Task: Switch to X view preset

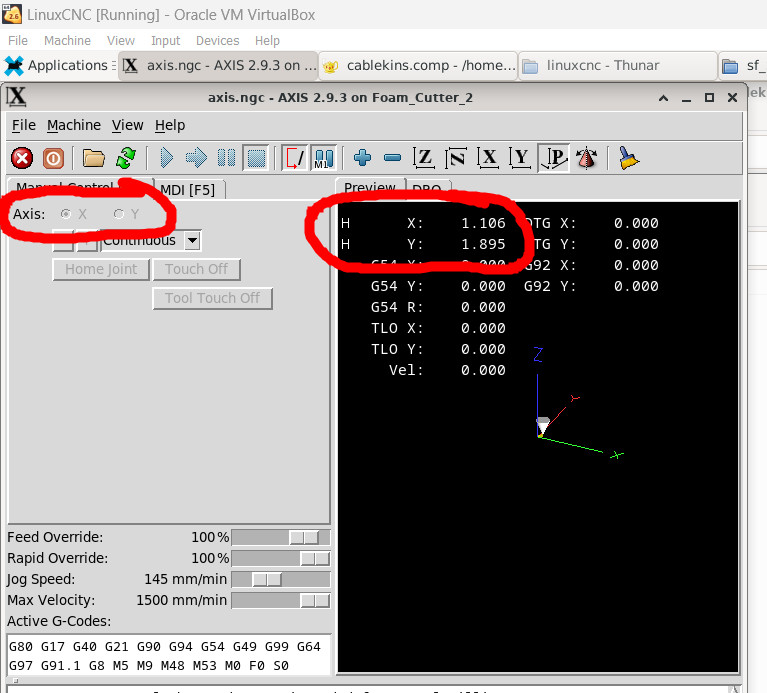Action: click(488, 157)
